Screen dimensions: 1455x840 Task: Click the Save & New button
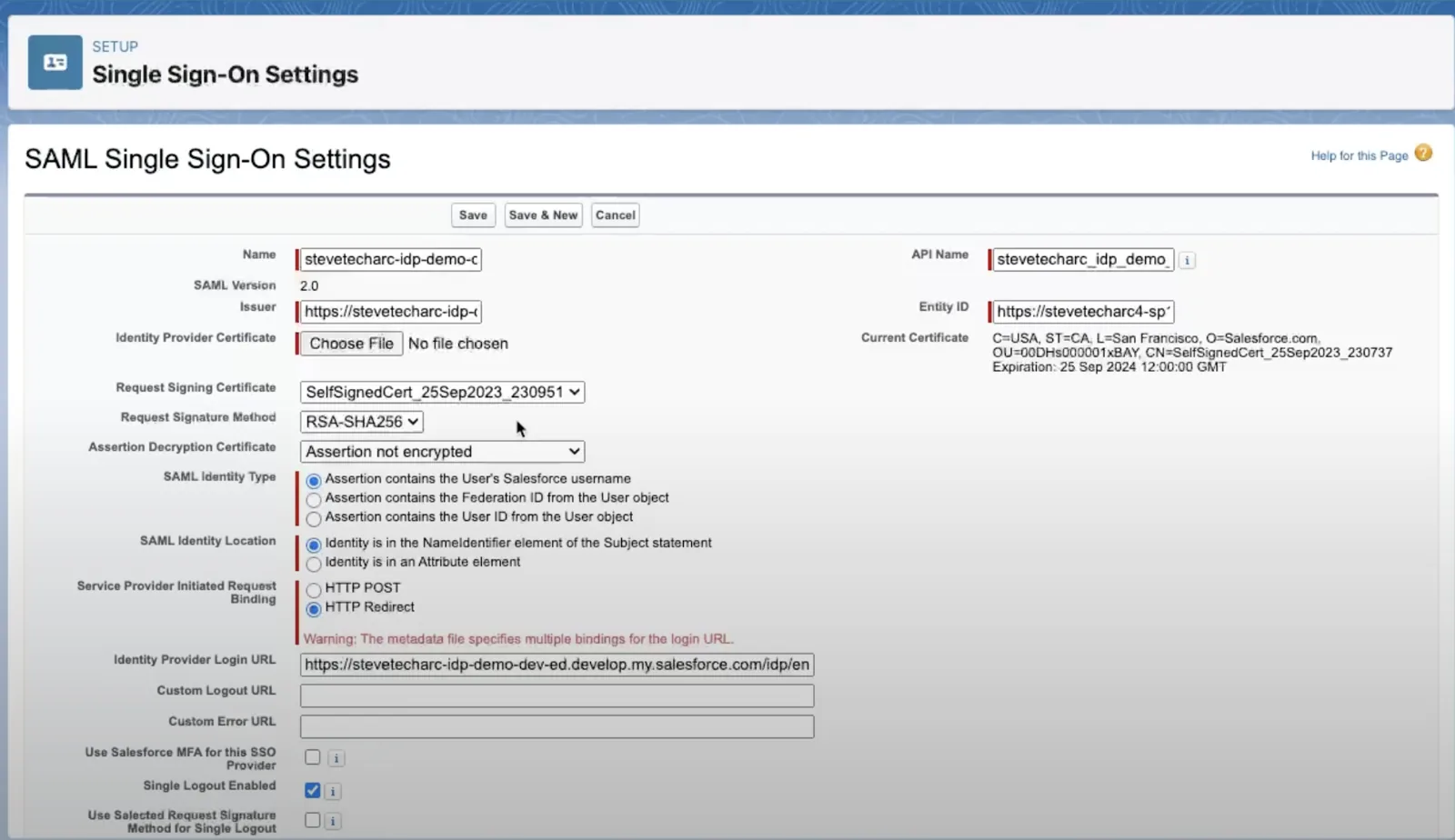544,215
